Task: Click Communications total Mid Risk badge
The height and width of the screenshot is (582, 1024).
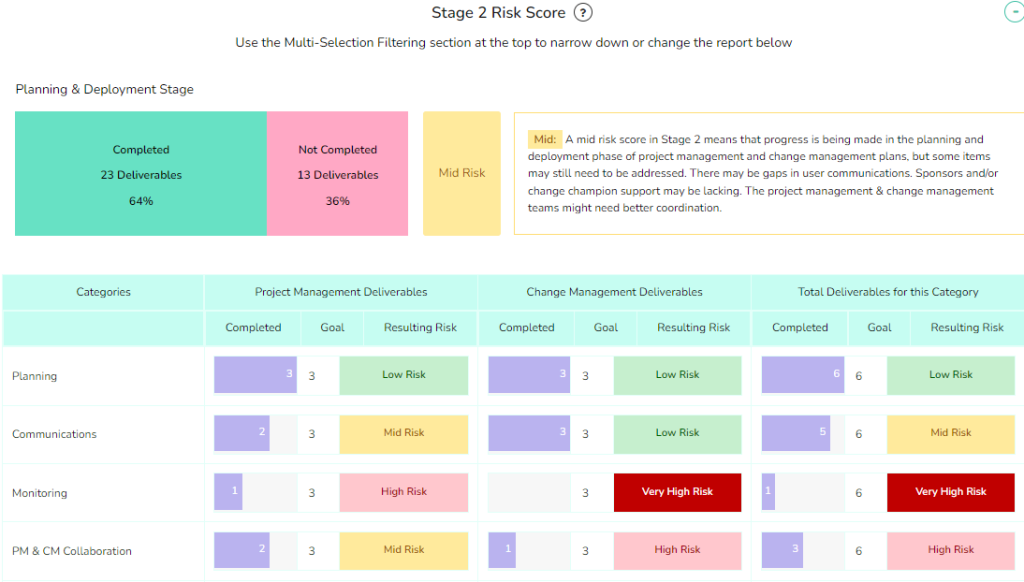Action: tap(951, 433)
